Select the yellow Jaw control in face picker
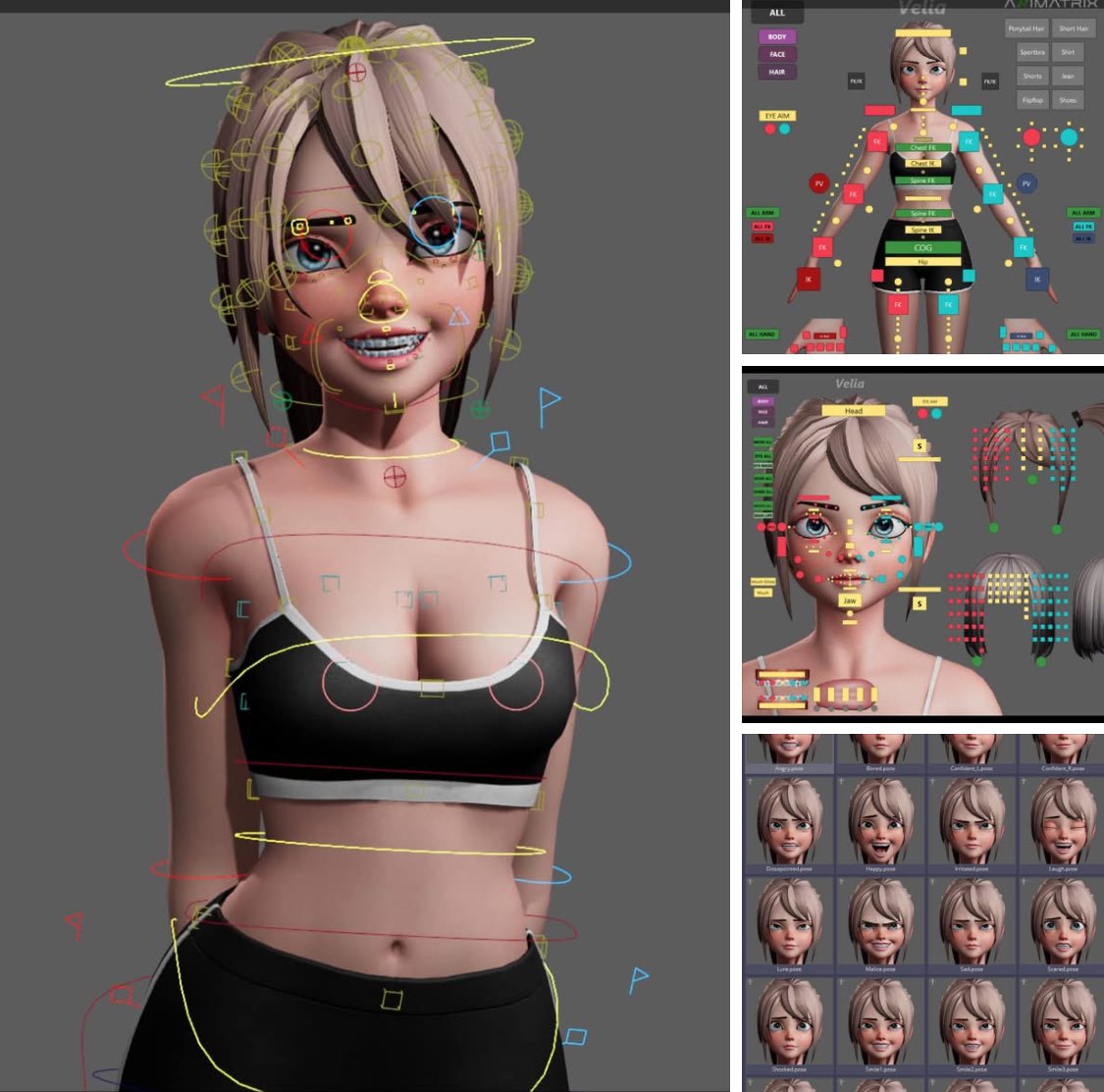This screenshot has width=1104, height=1092. point(850,600)
